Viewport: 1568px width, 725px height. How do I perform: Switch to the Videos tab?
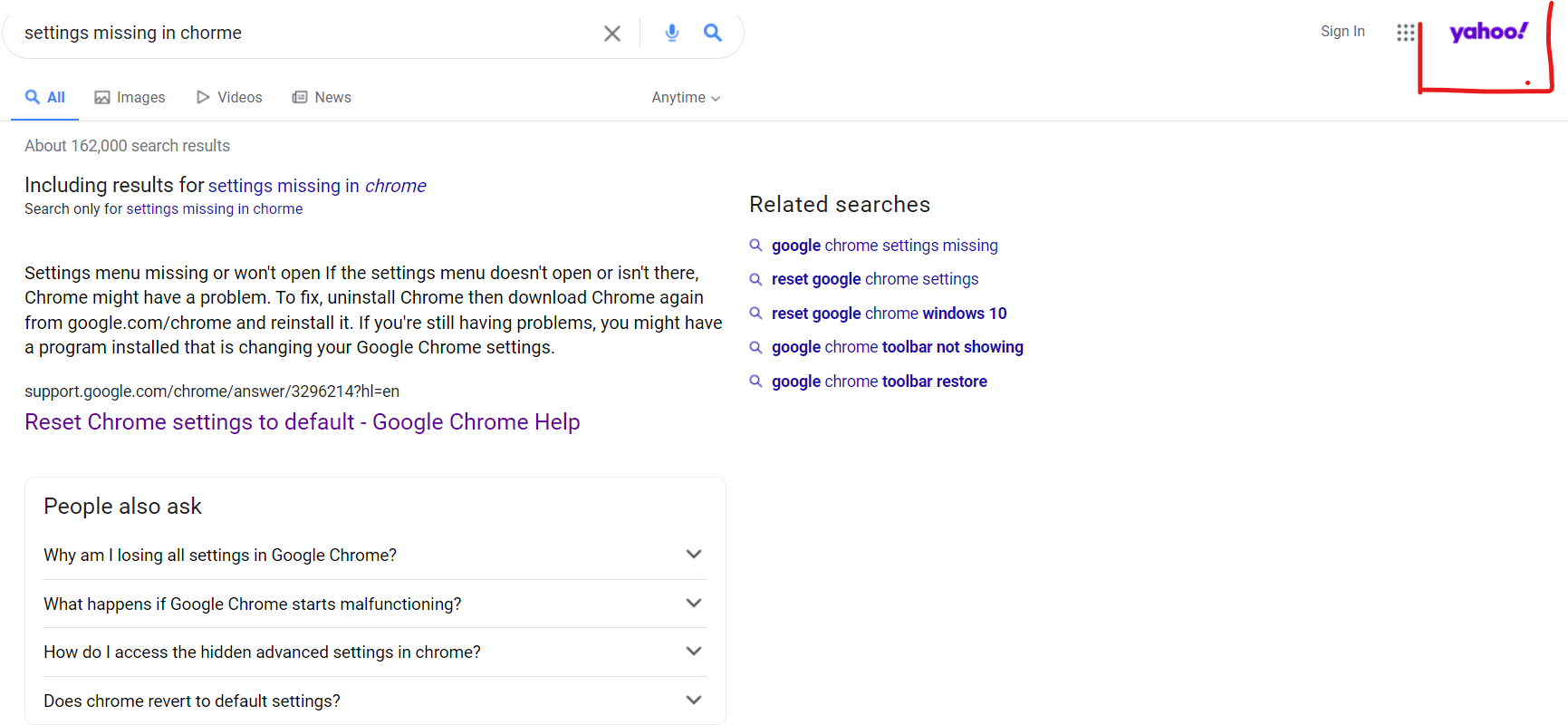(230, 98)
